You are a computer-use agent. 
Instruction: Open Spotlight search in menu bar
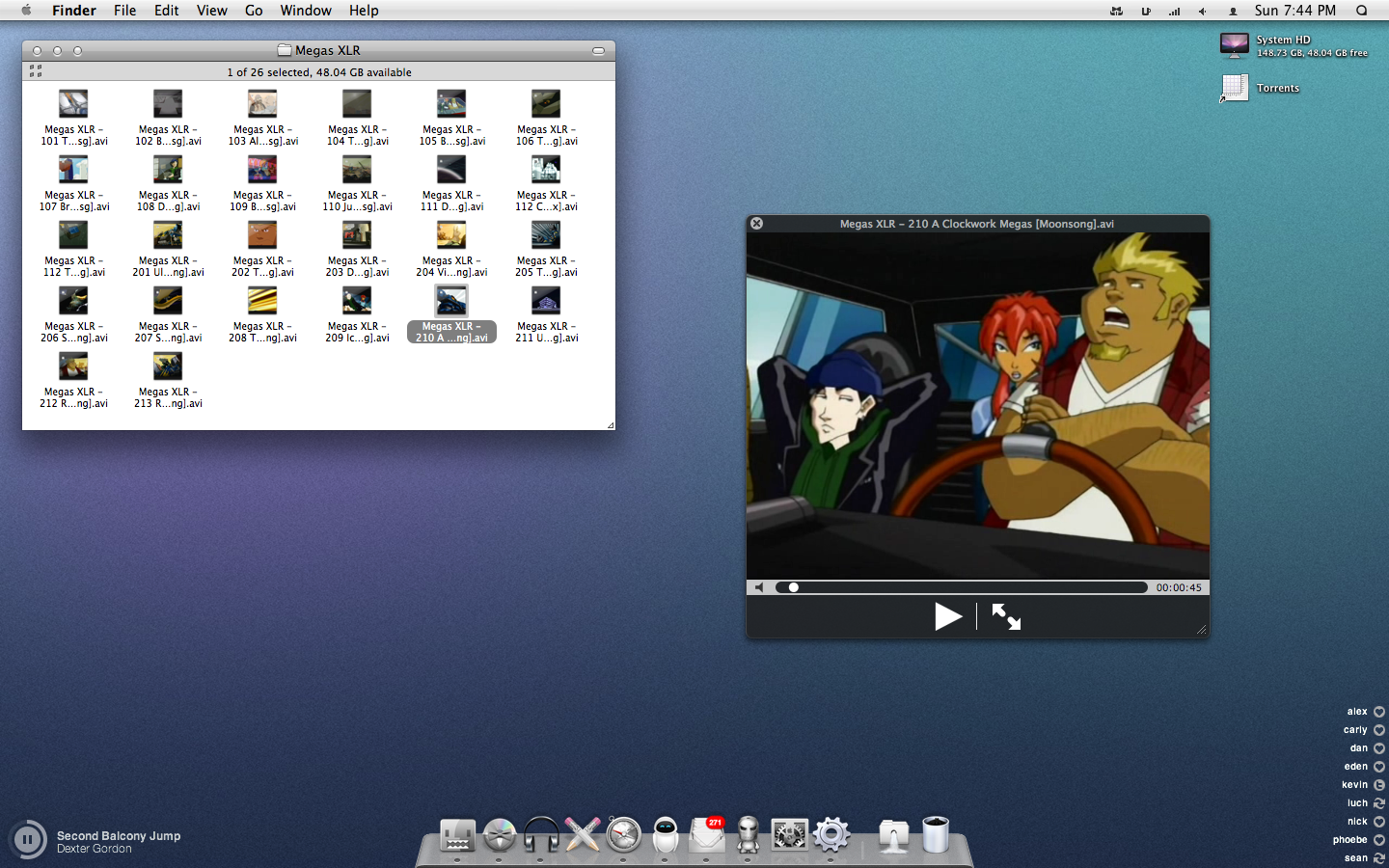(1362, 11)
